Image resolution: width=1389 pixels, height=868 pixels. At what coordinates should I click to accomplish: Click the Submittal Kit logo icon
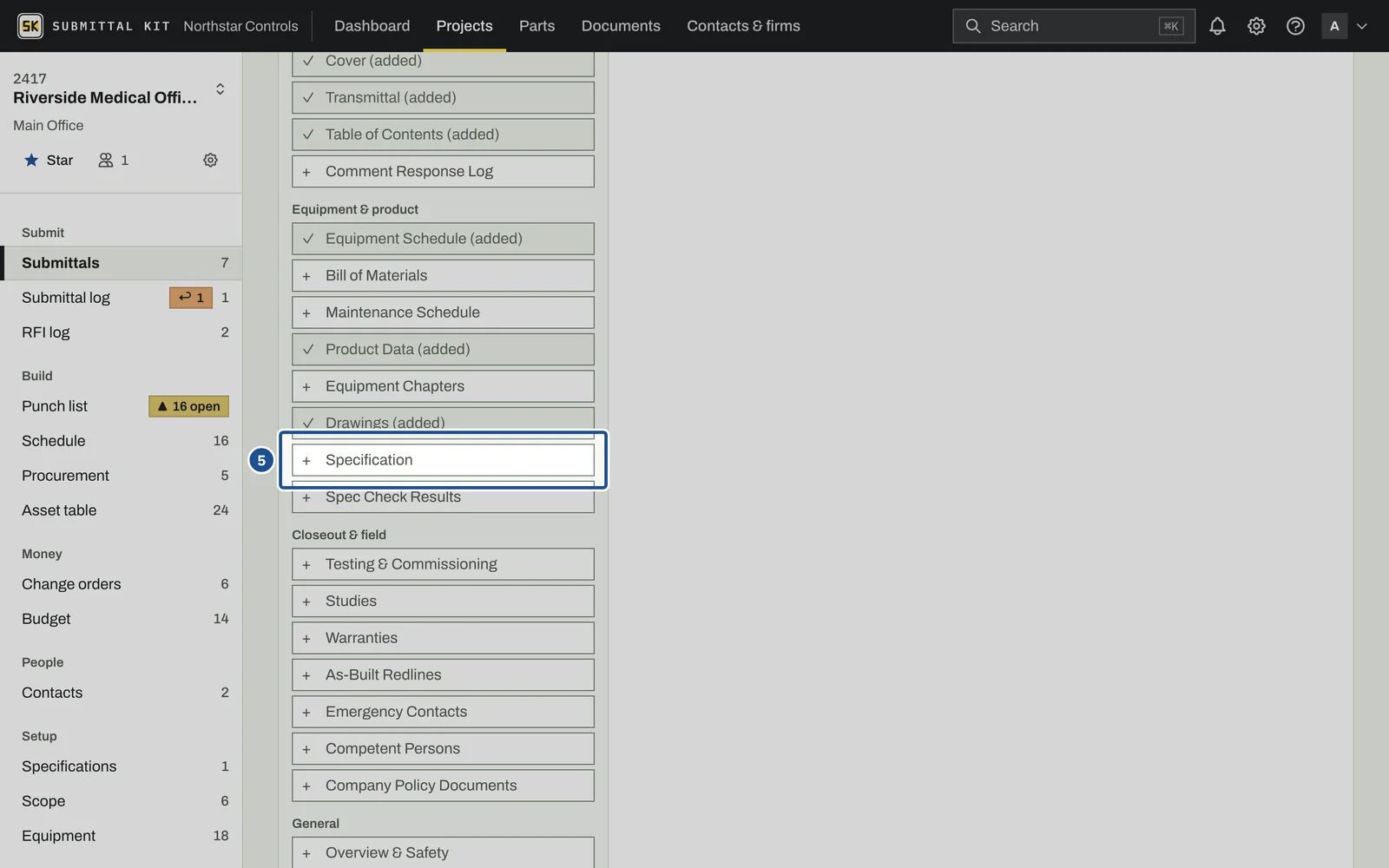click(x=30, y=26)
